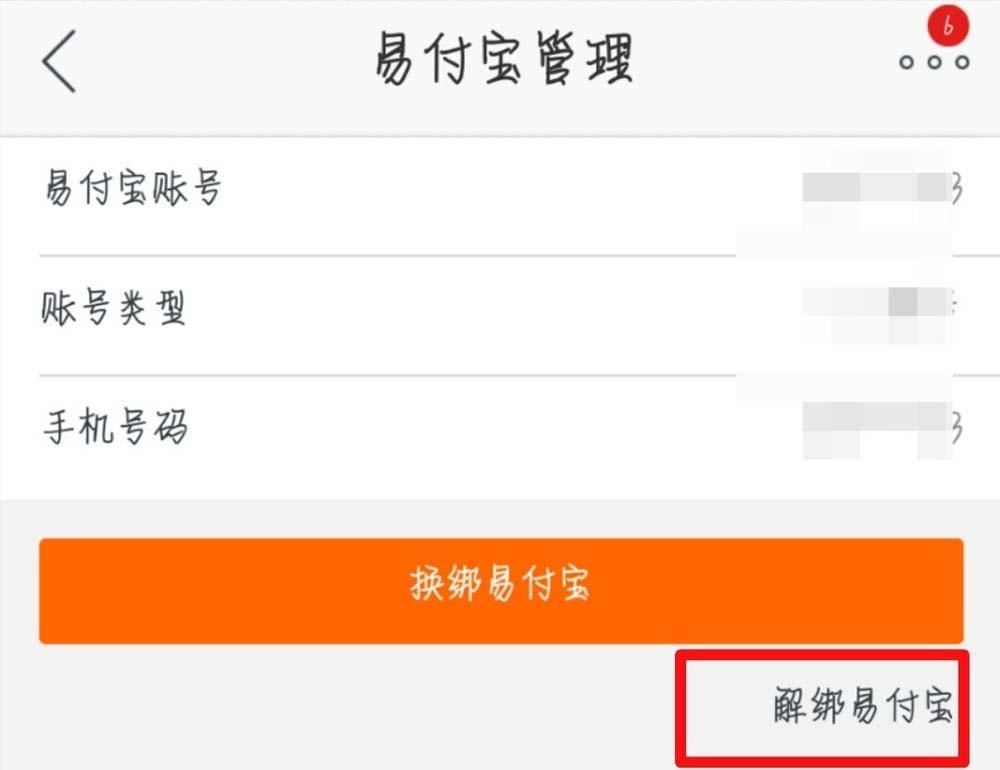This screenshot has height=770, width=1000.
Task: Tap the left angle bracket to go back
Action: coord(57,60)
